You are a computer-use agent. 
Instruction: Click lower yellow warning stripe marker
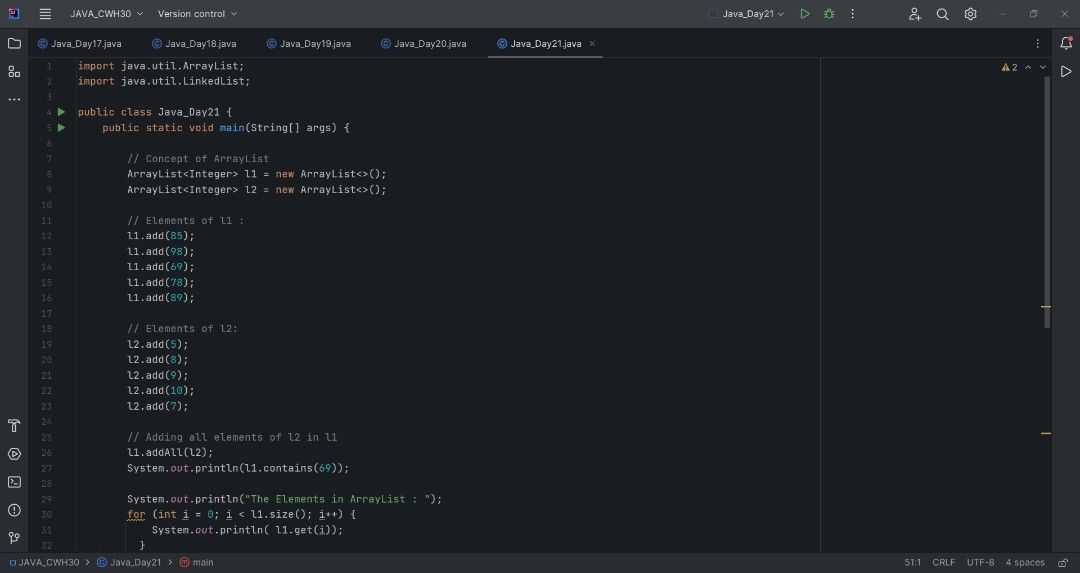click(1046, 434)
